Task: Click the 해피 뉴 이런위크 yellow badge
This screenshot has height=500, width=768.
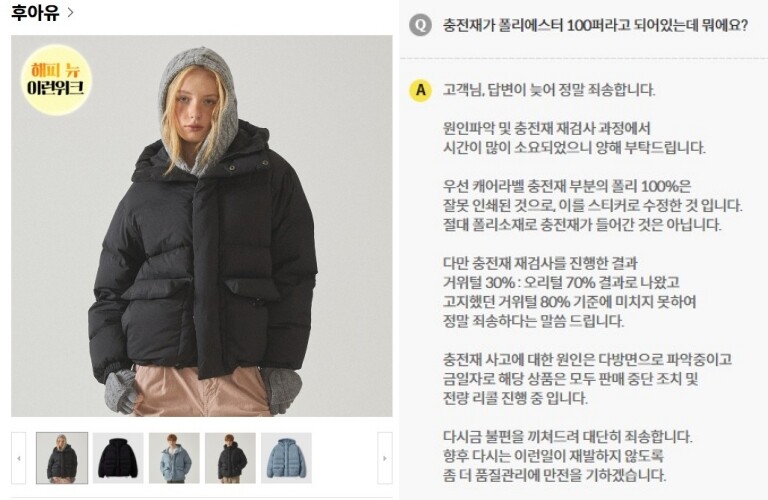Action: pos(56,79)
